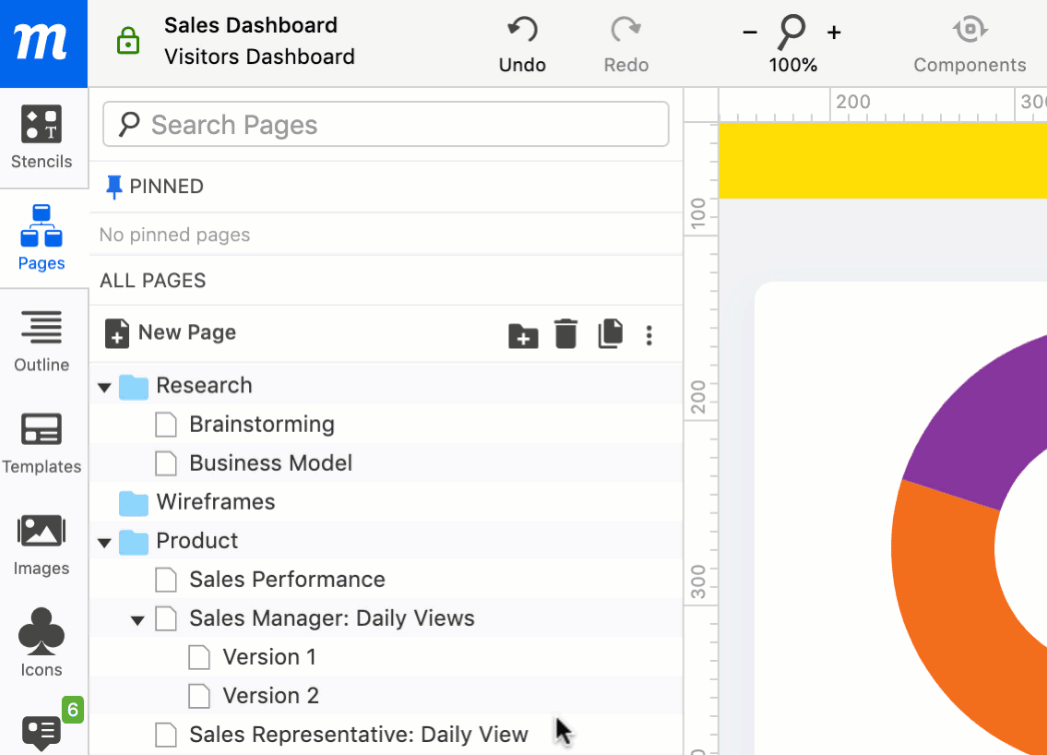Click the Search Pages input field

point(385,125)
